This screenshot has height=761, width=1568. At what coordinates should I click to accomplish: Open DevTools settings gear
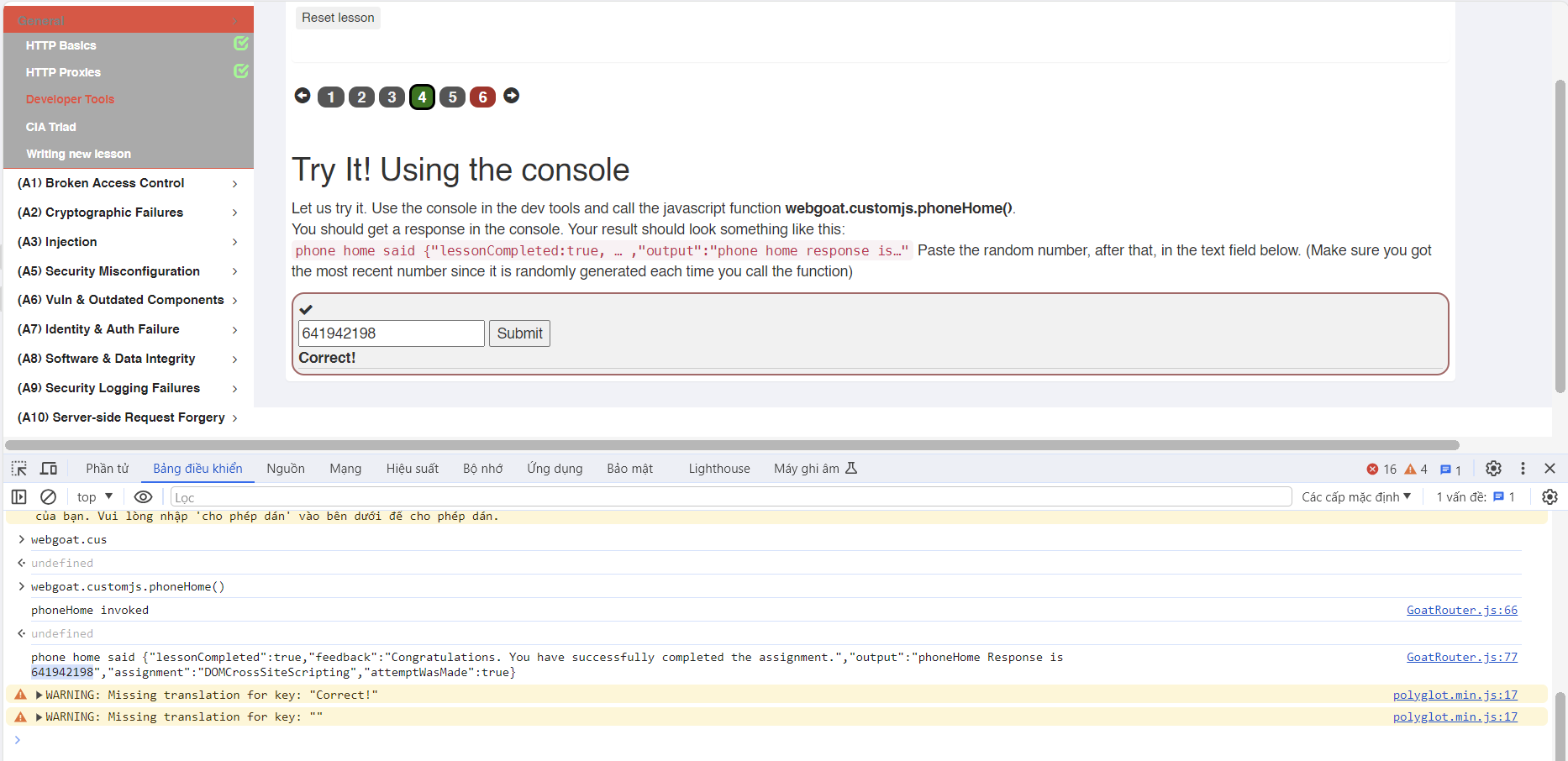(1493, 469)
